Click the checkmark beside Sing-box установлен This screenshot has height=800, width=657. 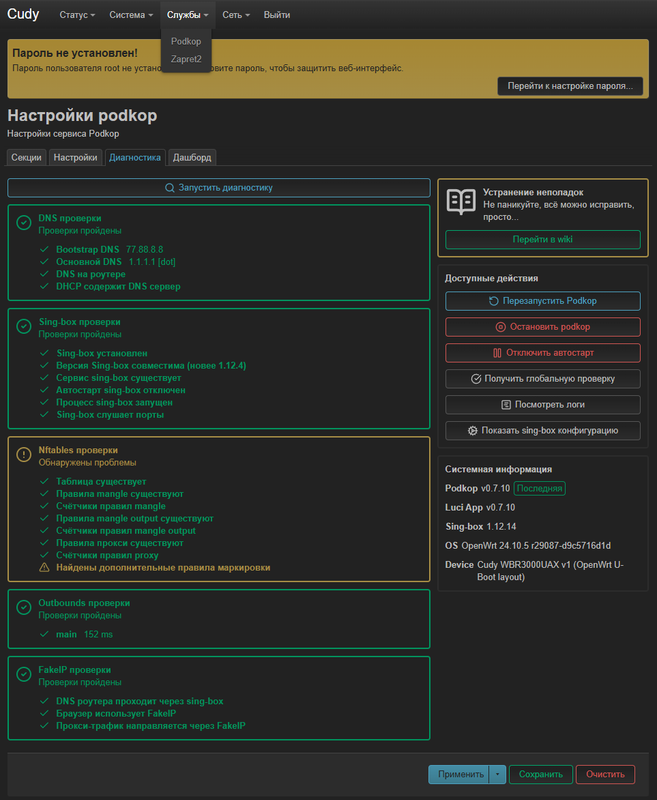coord(44,353)
